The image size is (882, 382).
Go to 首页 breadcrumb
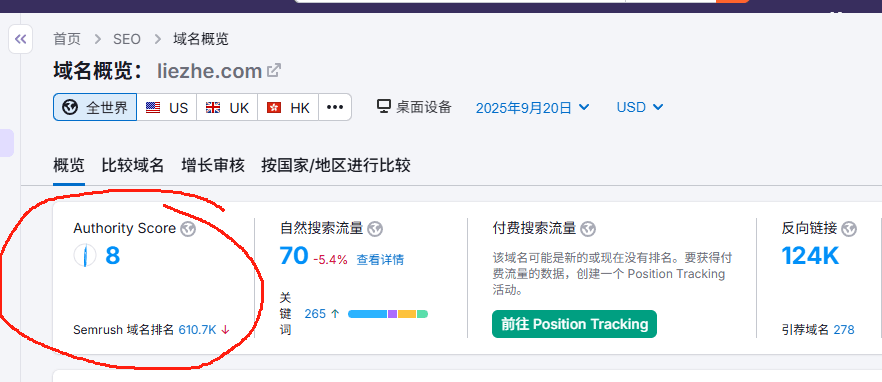tap(67, 39)
